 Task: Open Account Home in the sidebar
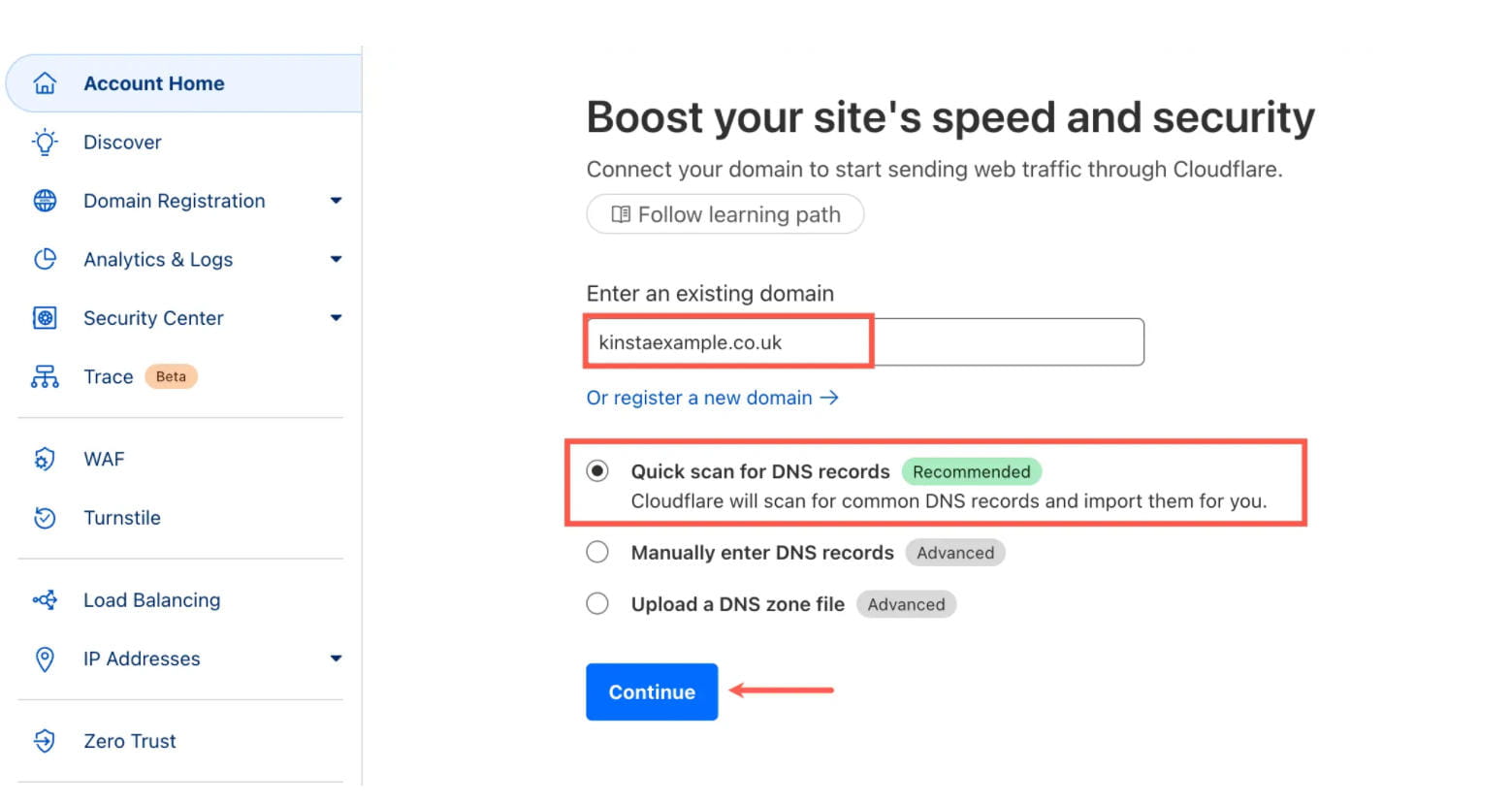(x=184, y=83)
